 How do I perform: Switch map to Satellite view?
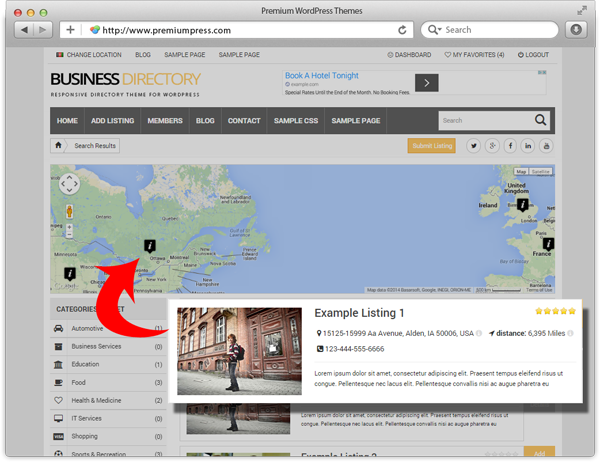[540, 172]
